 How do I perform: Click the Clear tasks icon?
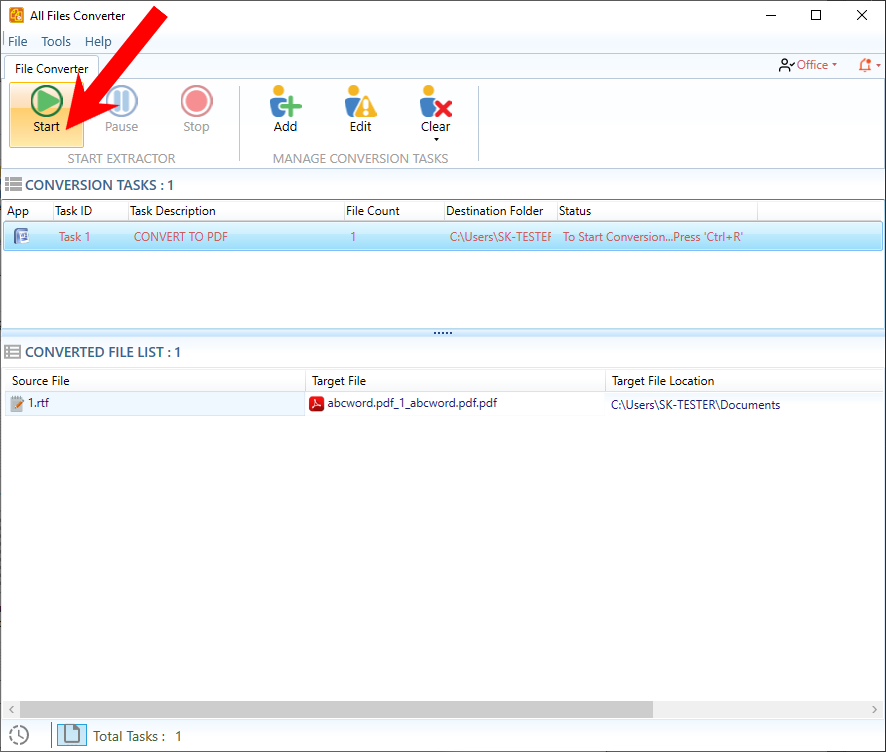[x=435, y=103]
